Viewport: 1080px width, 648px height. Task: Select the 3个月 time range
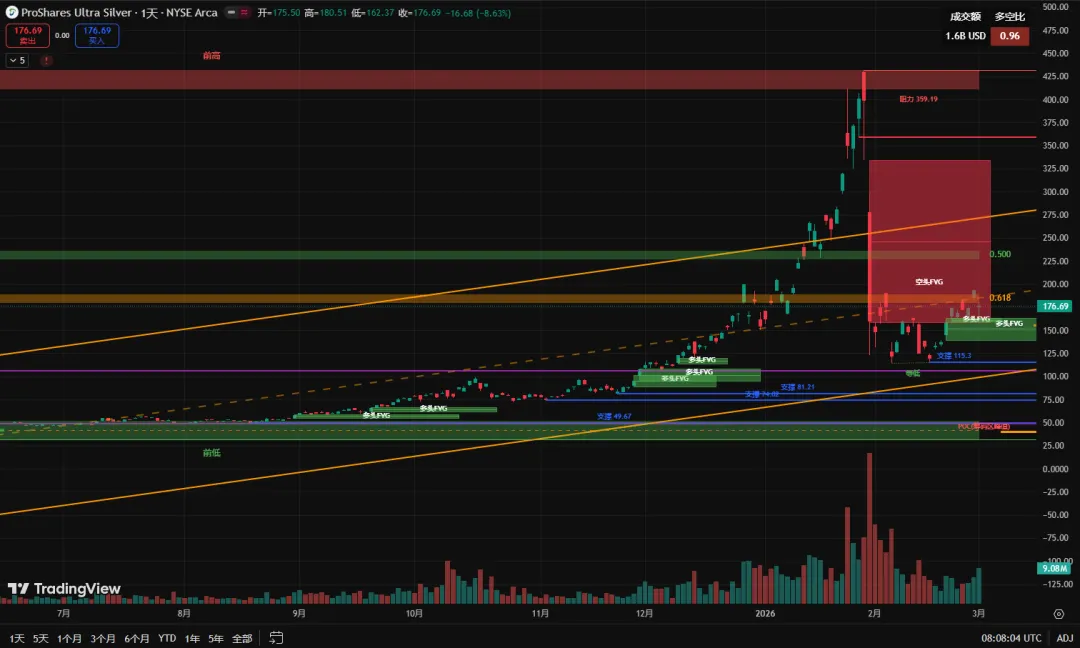(x=102, y=638)
